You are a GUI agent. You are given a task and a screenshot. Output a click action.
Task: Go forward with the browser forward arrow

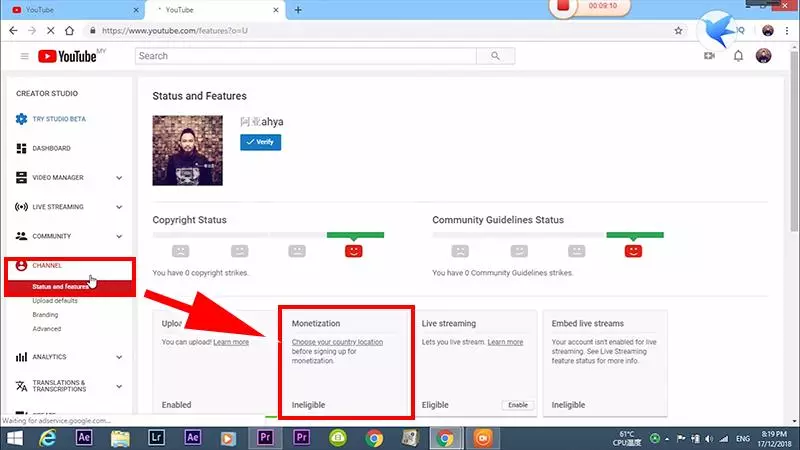tap(32, 31)
